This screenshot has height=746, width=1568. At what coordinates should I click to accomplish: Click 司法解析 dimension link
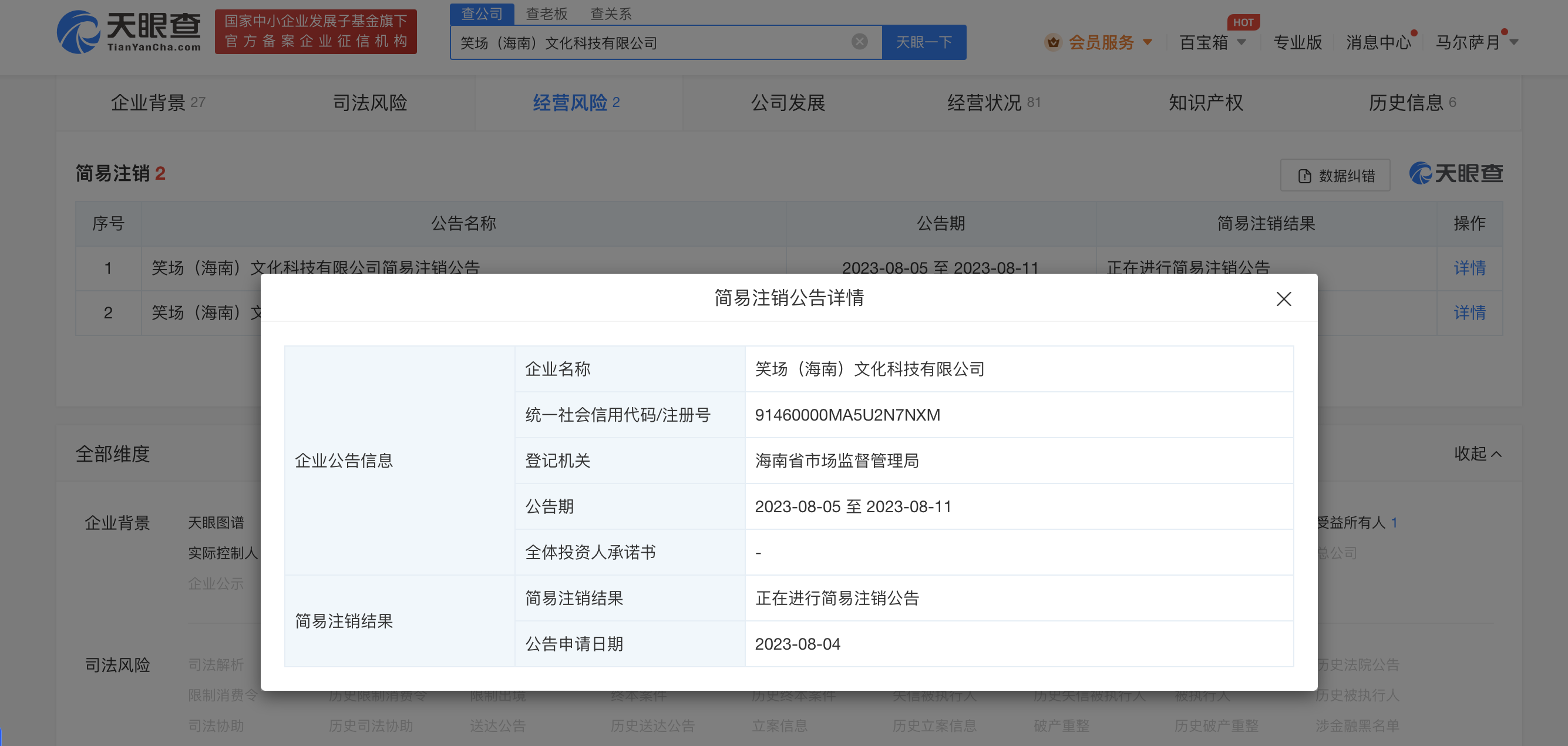click(x=216, y=664)
